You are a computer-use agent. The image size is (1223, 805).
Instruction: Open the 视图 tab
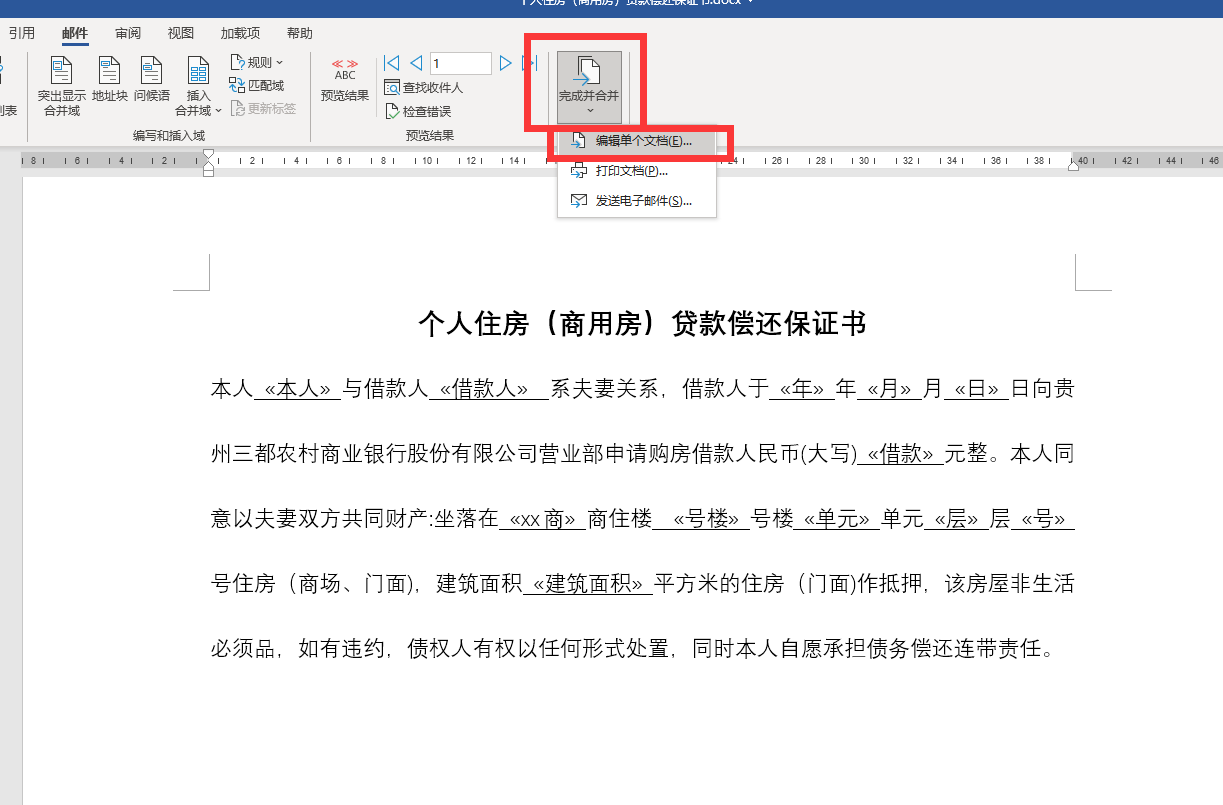(181, 33)
